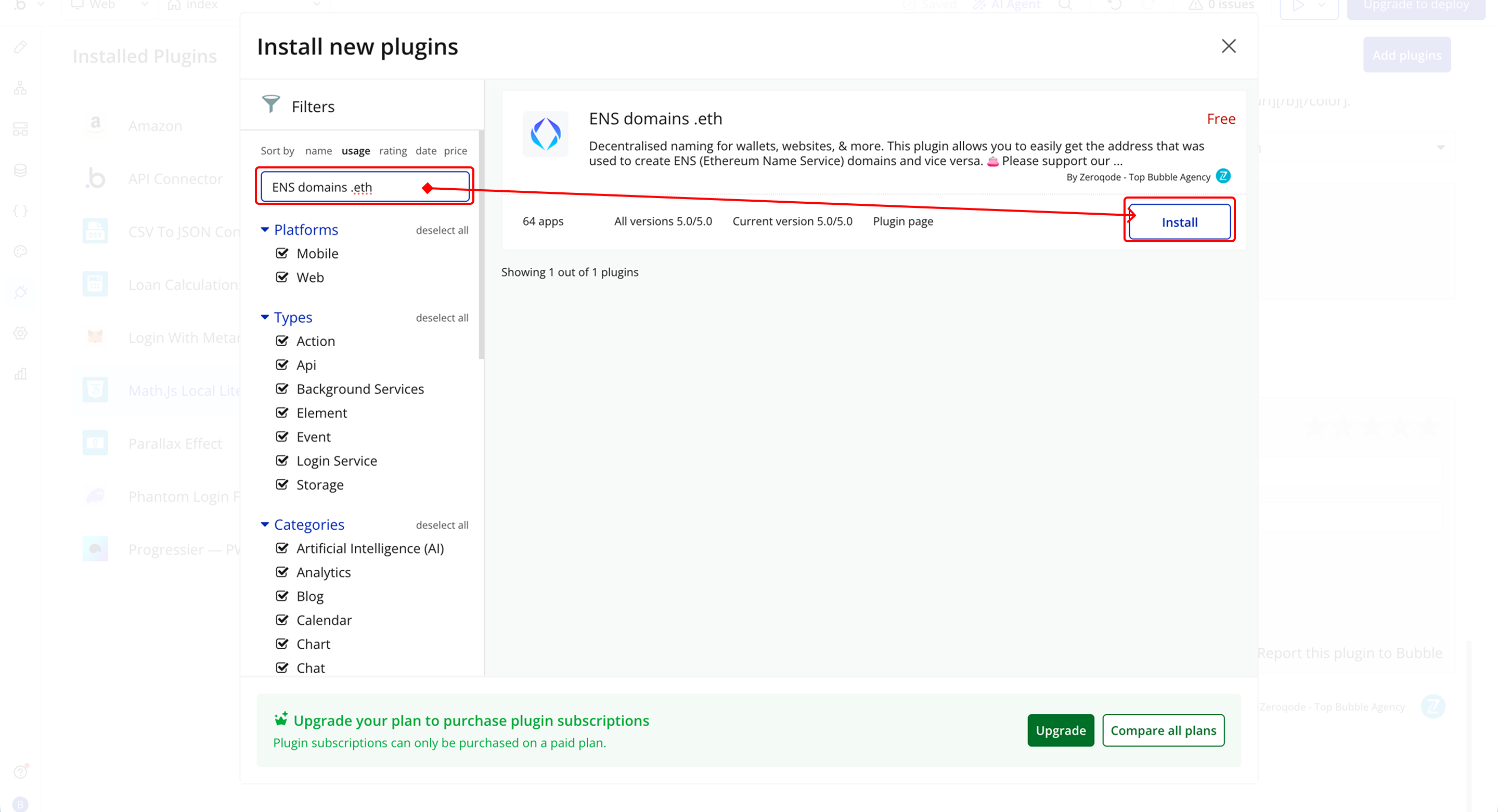Click the Zeroqode agency badge icon
This screenshot has height=812, width=1498.
tap(1223, 176)
